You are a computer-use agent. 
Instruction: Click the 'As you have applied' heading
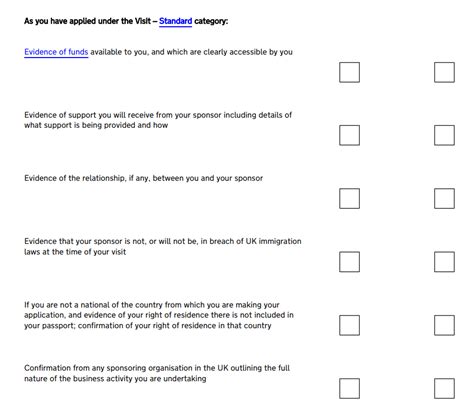126,21
